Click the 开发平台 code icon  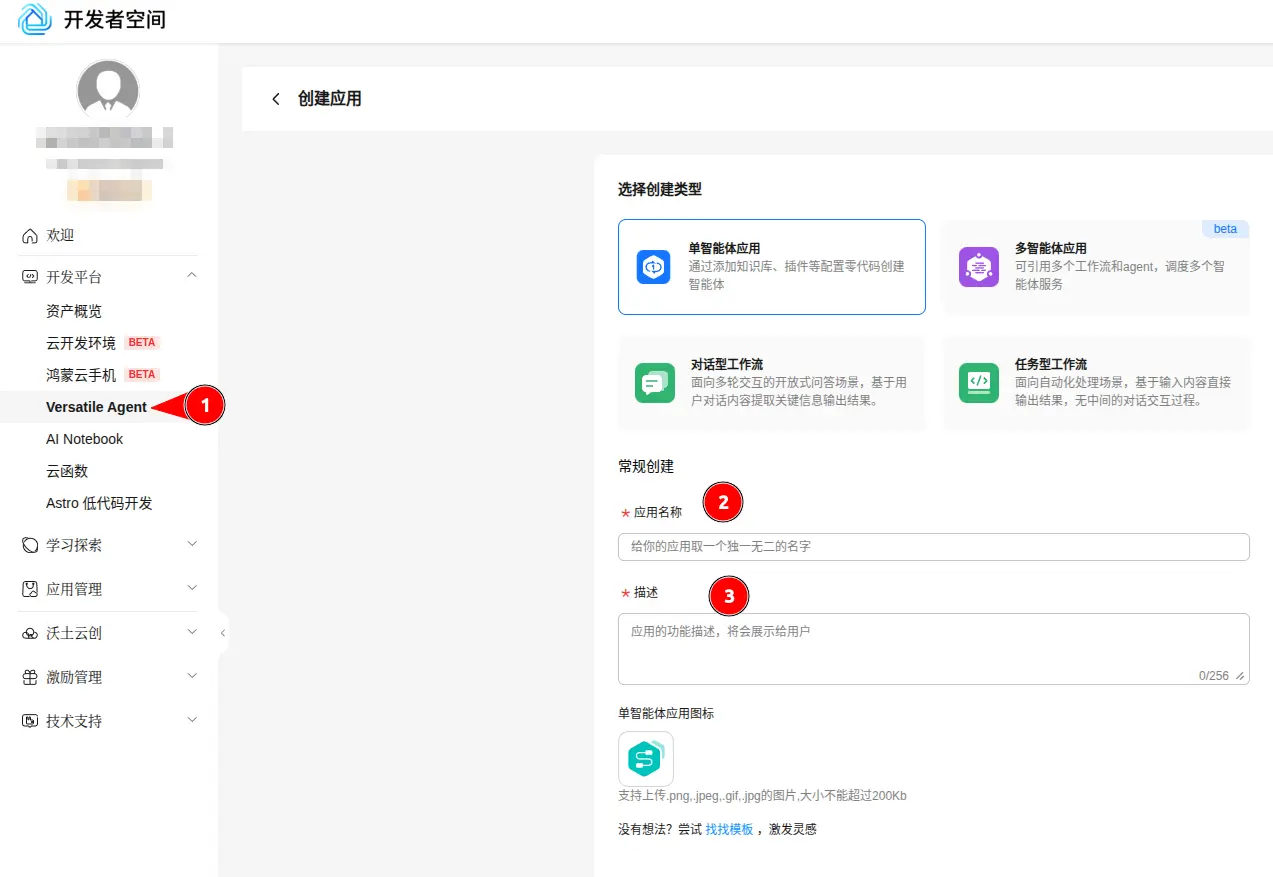point(30,277)
